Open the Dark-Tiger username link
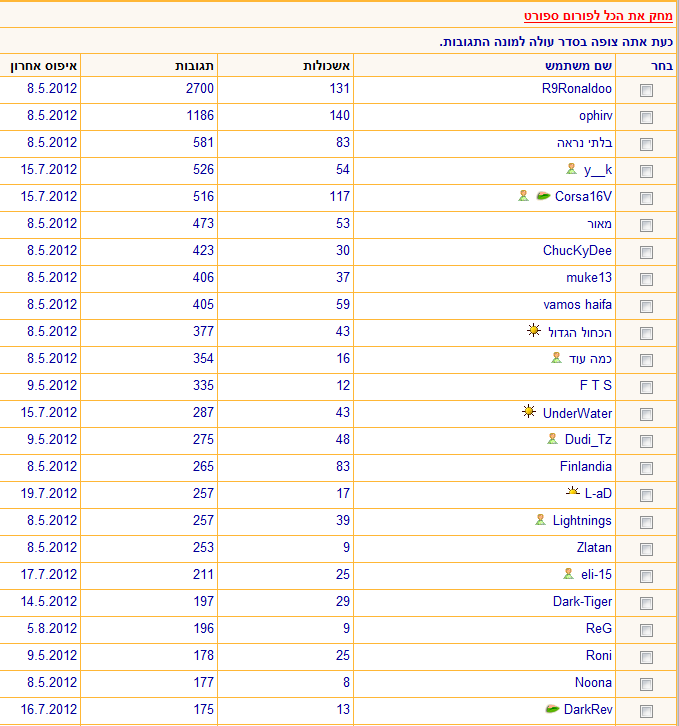 [x=582, y=601]
